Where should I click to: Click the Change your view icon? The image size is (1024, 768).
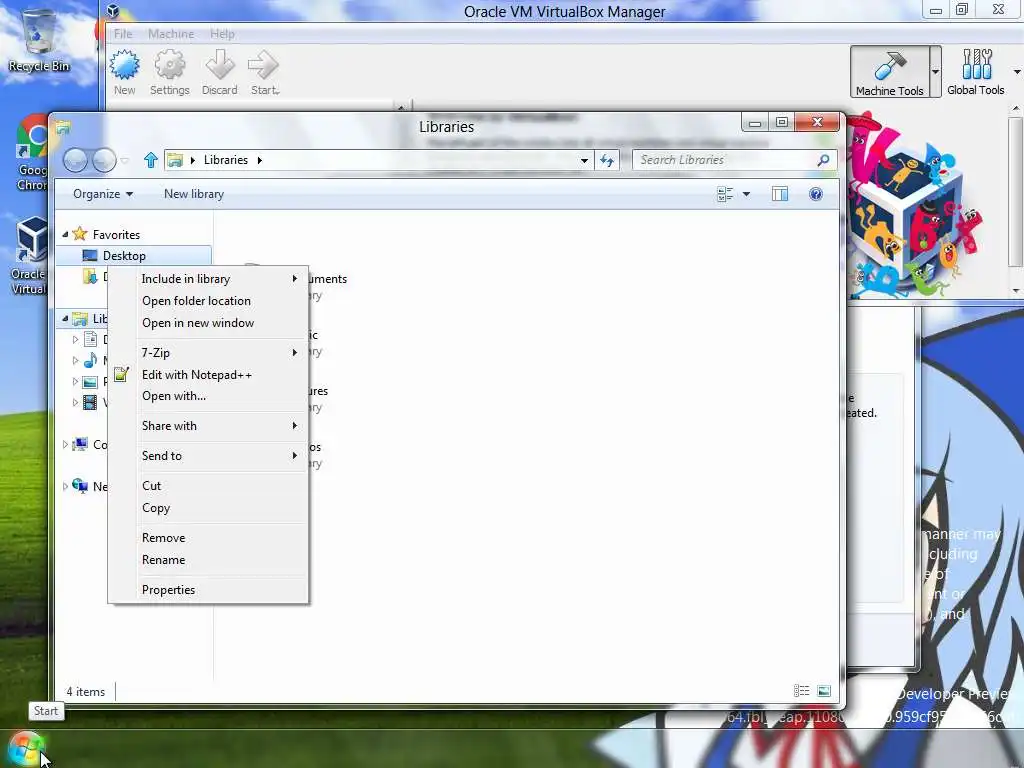(725, 194)
